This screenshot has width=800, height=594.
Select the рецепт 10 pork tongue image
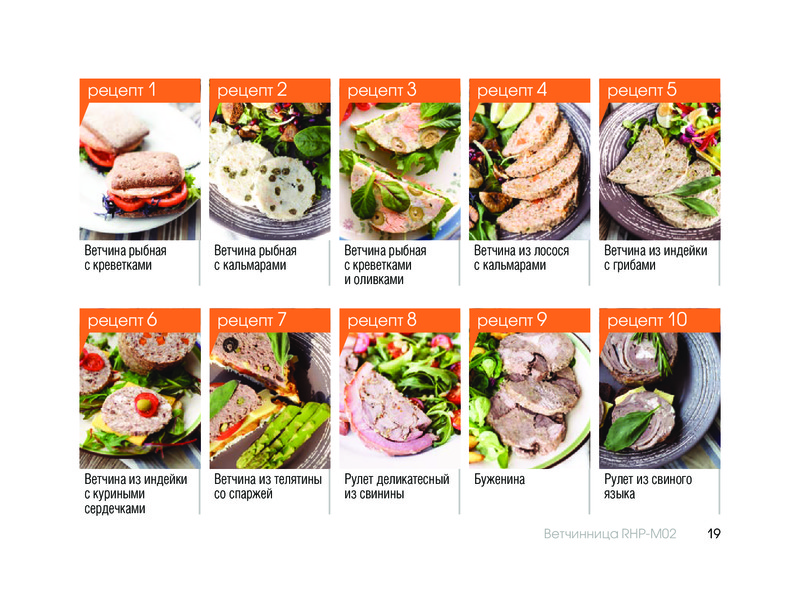[x=660, y=401]
